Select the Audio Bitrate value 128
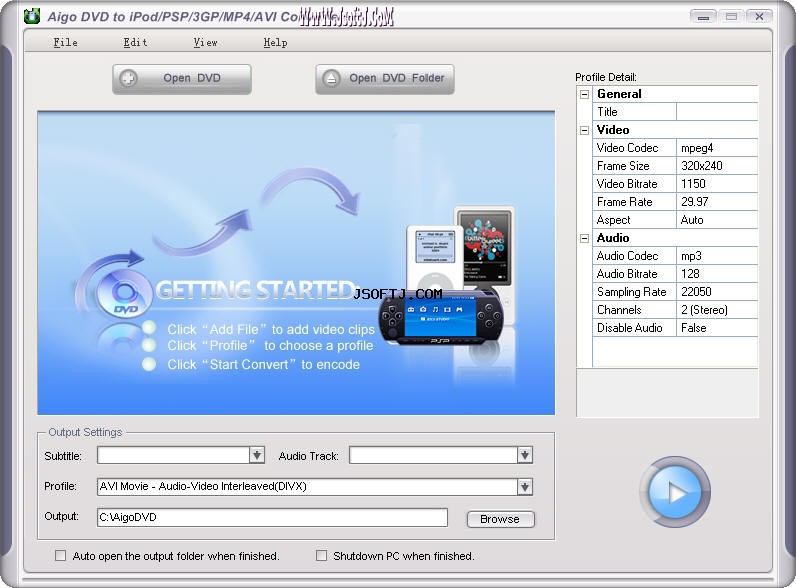The height and width of the screenshot is (588, 796). (x=717, y=274)
